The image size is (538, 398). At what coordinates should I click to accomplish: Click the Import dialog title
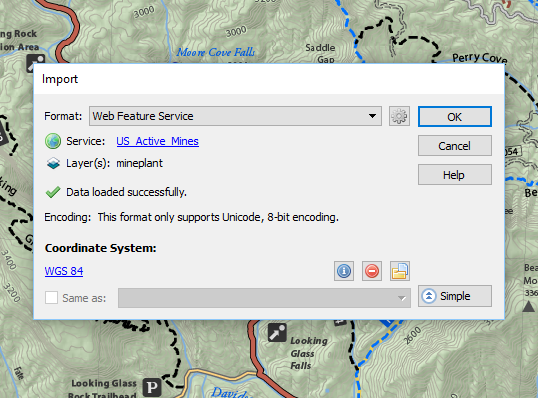[60, 79]
